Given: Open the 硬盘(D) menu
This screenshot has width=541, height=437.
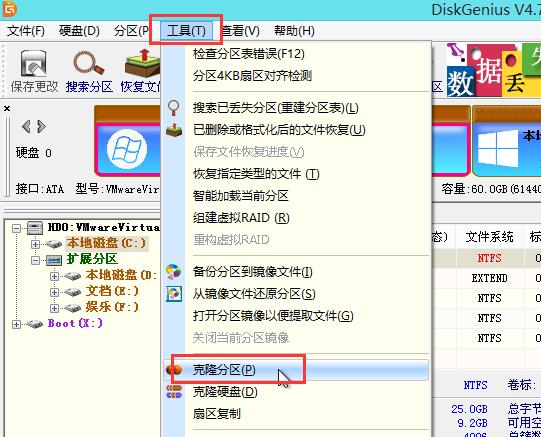Looking at the screenshot, I should (79, 31).
